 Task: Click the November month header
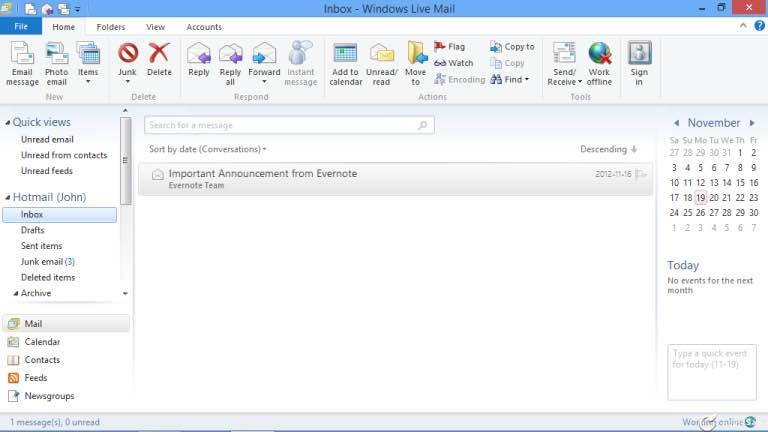click(x=714, y=123)
